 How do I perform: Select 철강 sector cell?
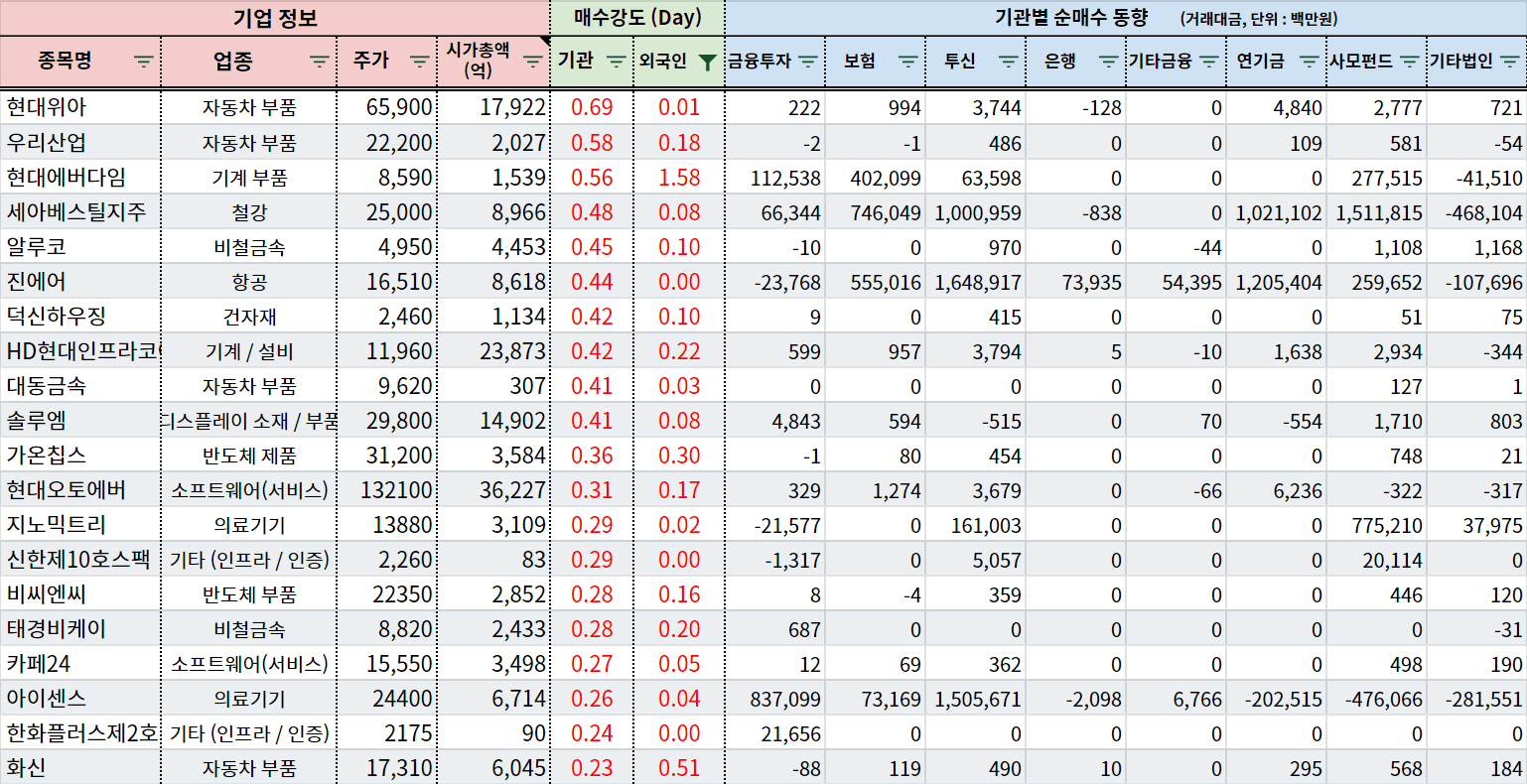click(x=249, y=212)
